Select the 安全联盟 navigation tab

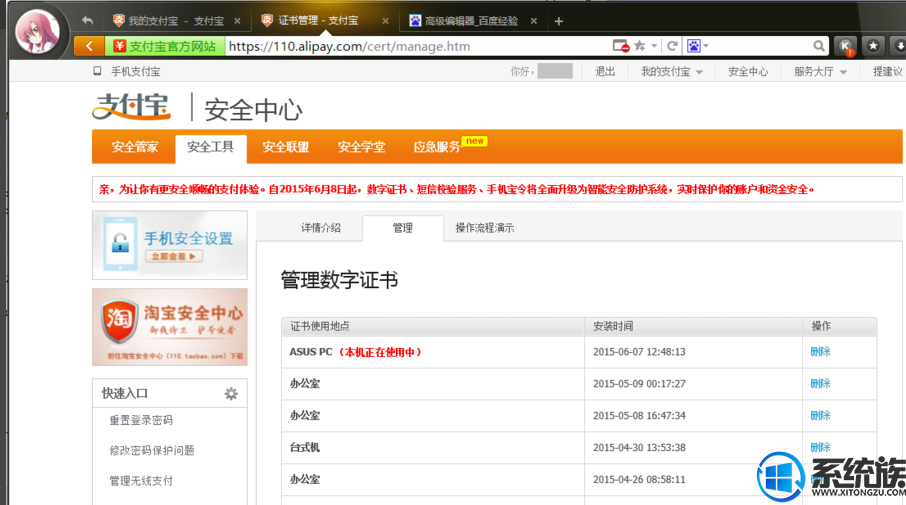[285, 147]
